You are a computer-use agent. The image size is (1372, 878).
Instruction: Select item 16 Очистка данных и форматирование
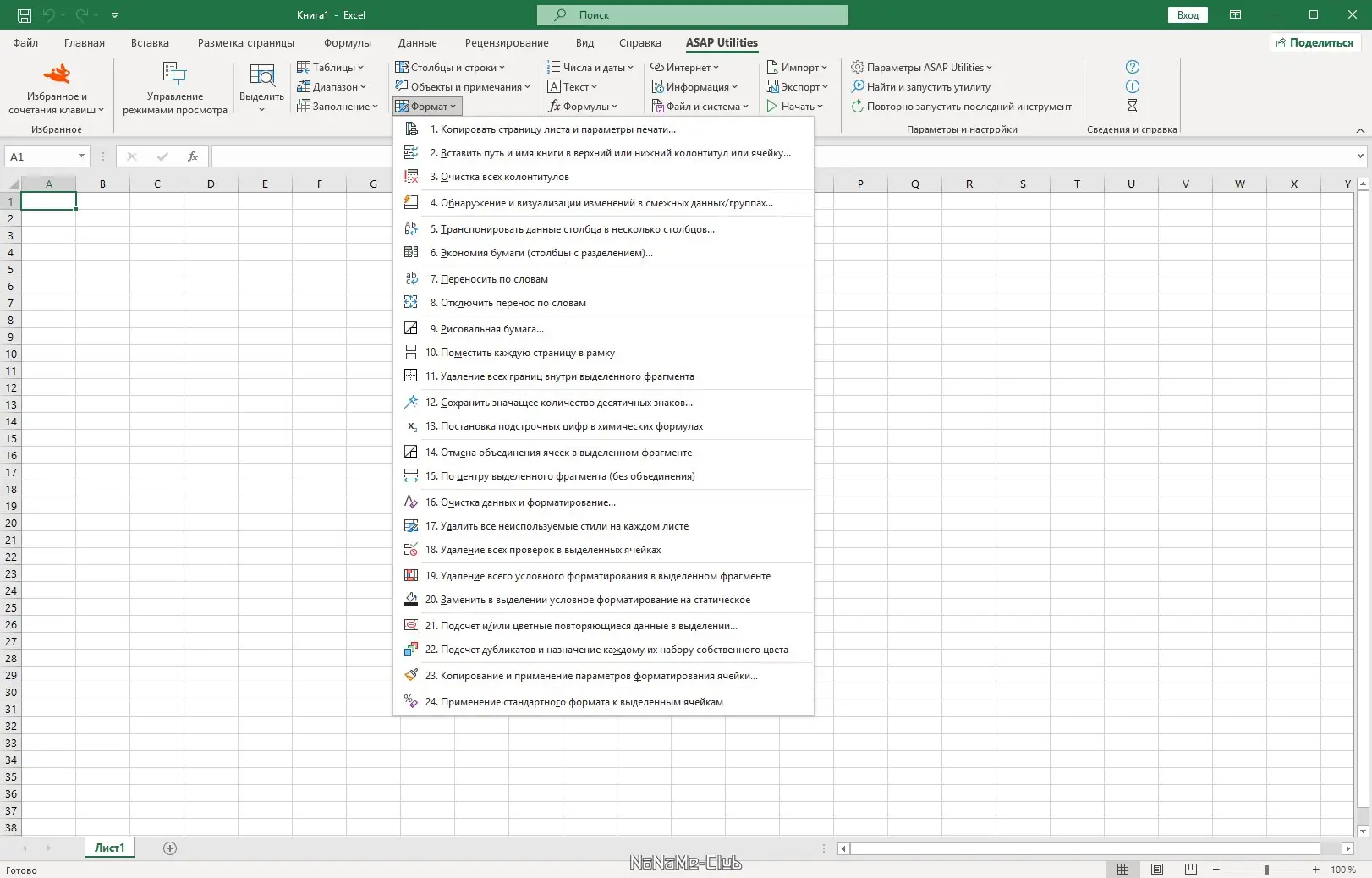tap(604, 502)
